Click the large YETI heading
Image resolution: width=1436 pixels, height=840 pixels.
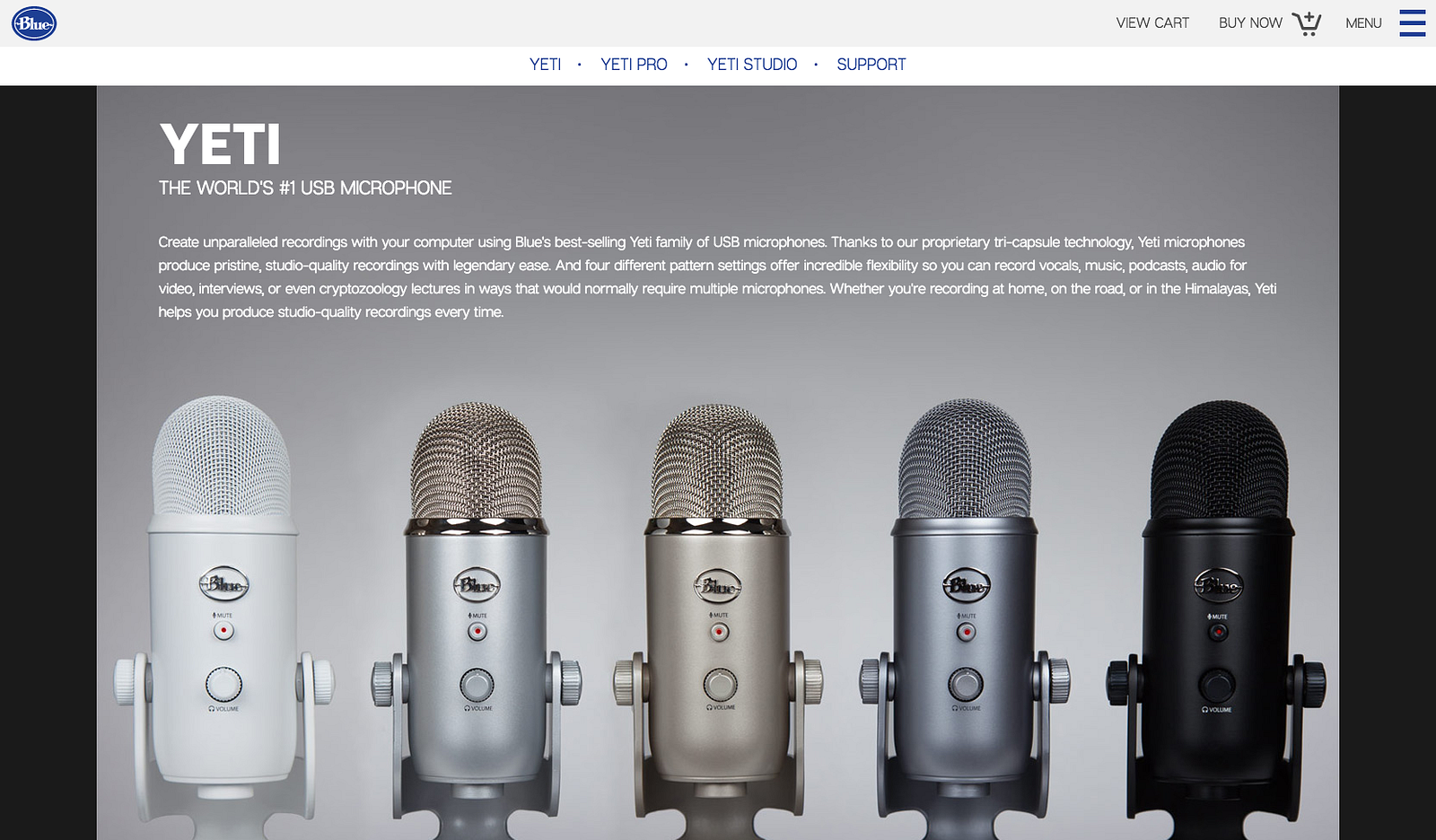[x=220, y=144]
